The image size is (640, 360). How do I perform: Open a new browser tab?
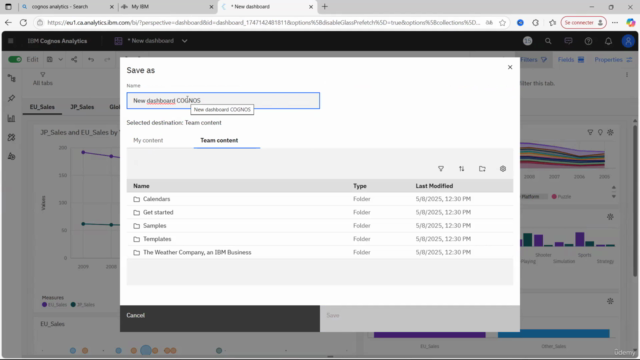pos(325,7)
